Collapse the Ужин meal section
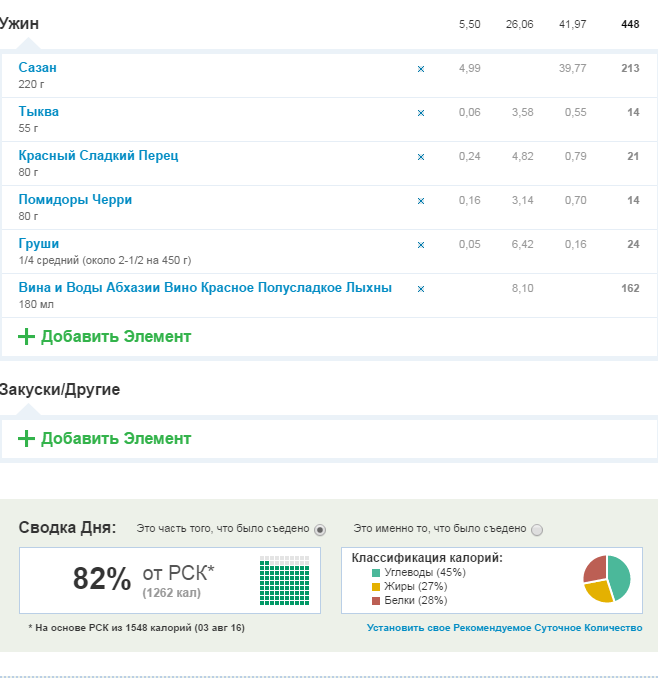The height and width of the screenshot is (678, 658). 20,23
